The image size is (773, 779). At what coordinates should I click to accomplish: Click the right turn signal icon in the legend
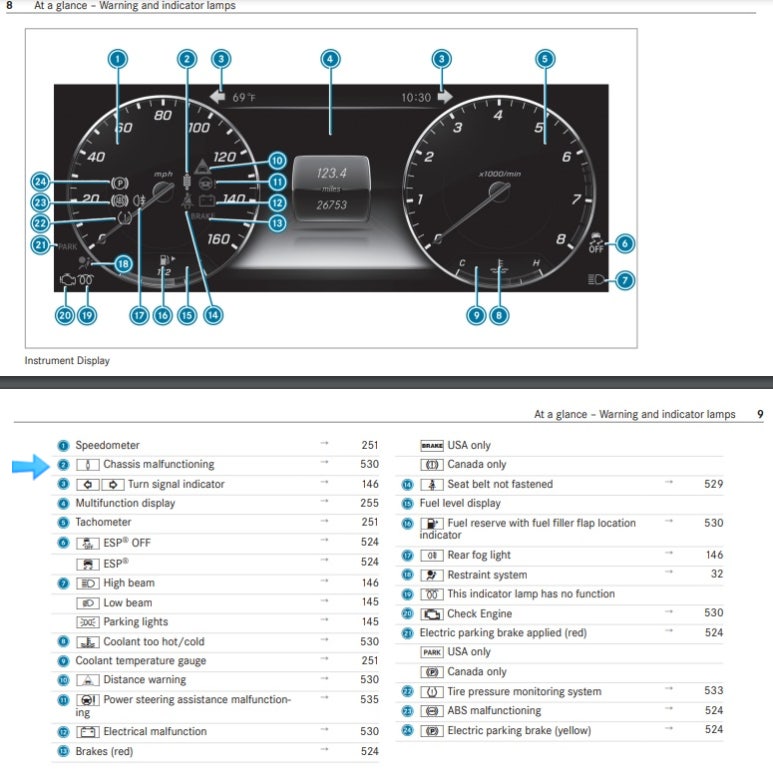(113, 484)
